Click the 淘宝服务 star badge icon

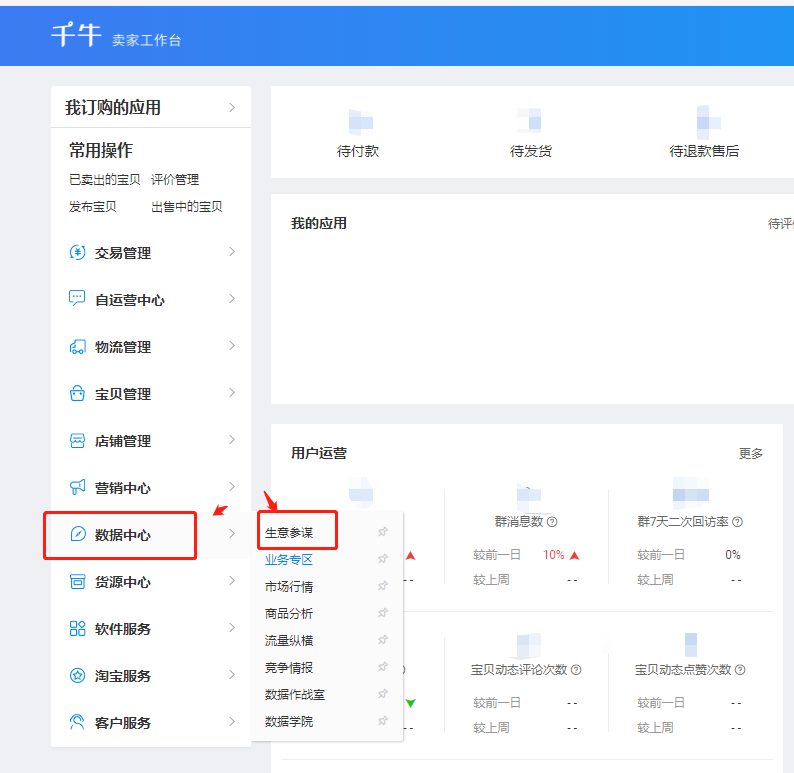77,675
